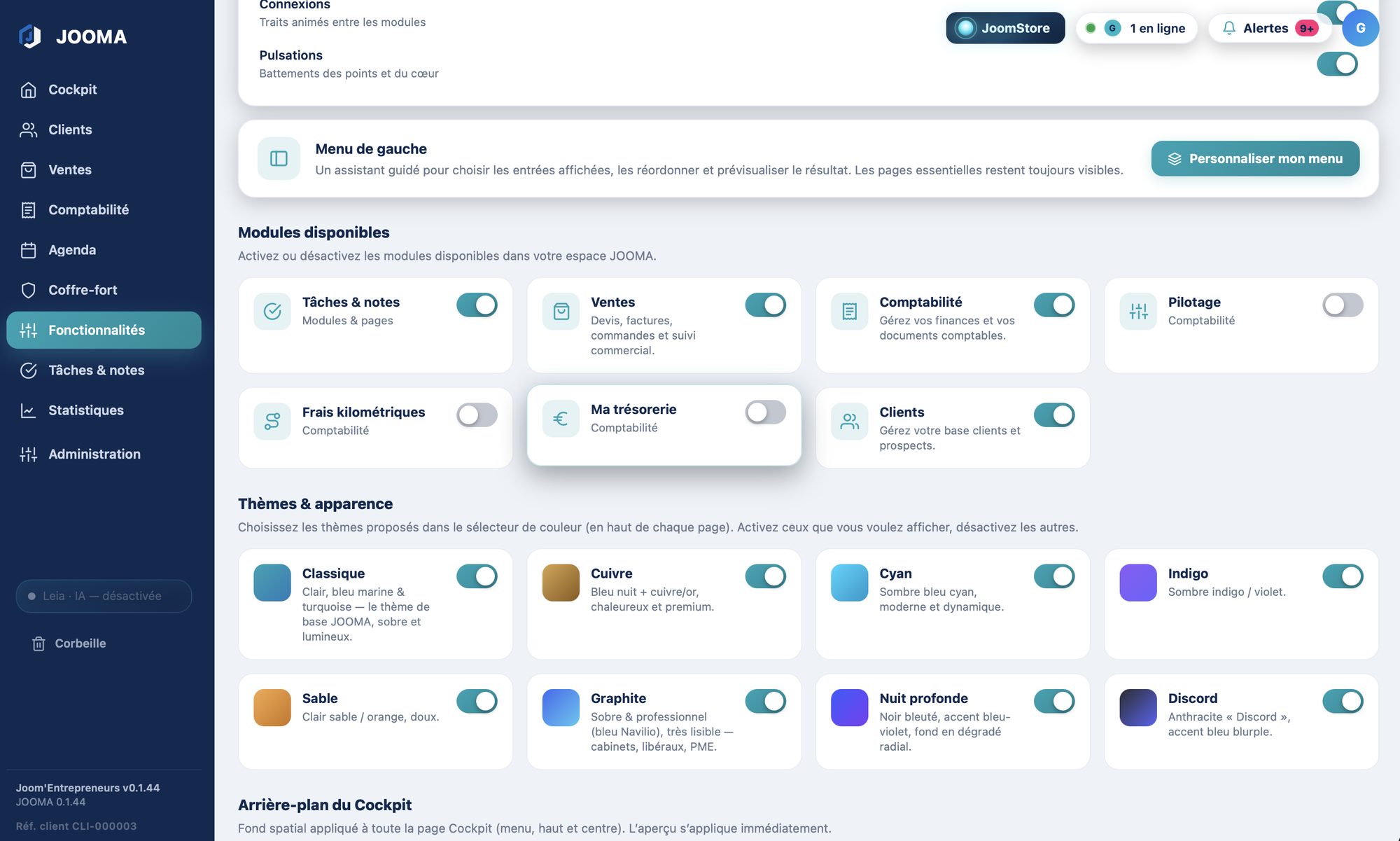Disable the Clients module toggle

[x=1054, y=415]
